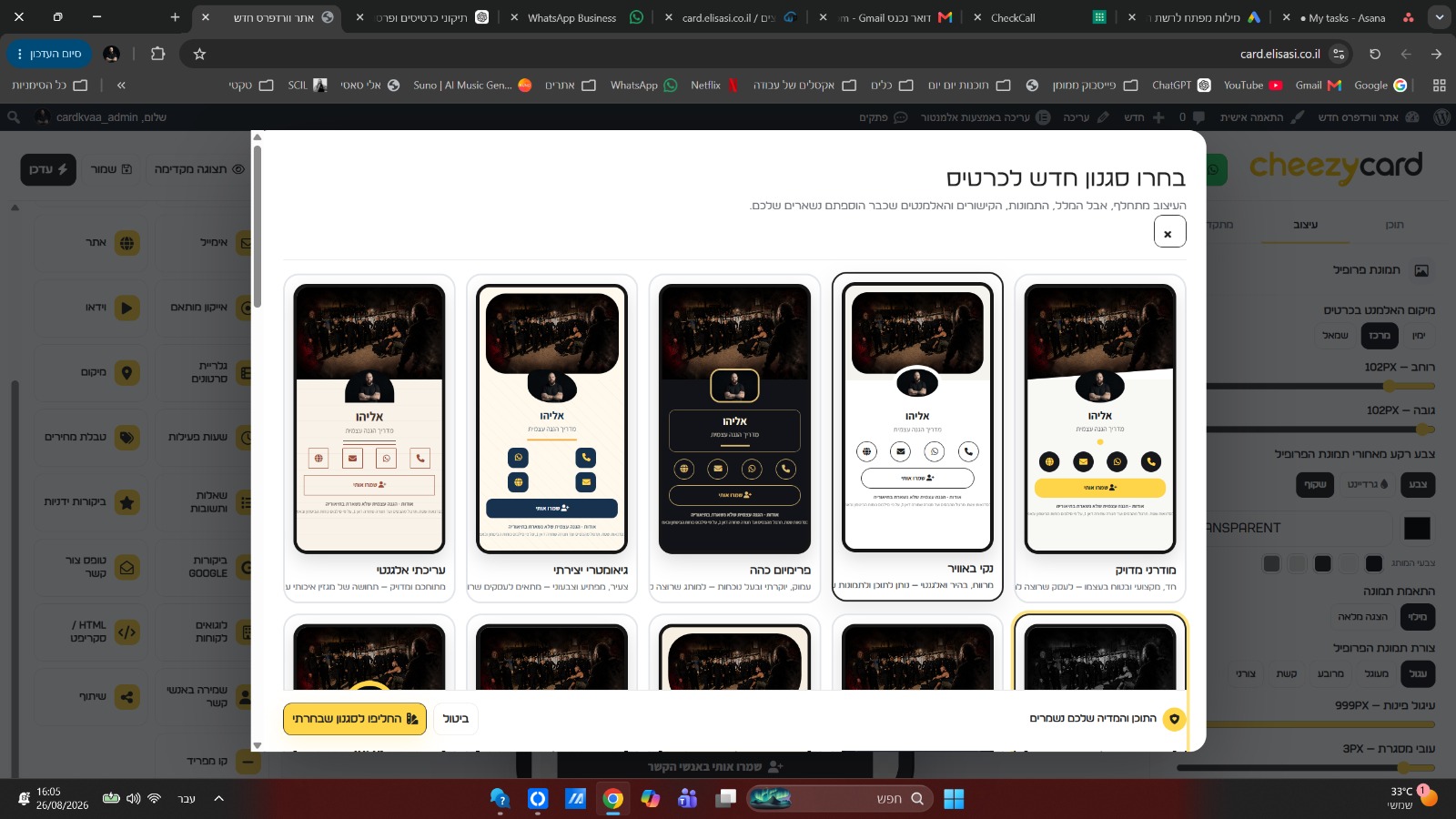Show hidden bookmarks with the » chevron
This screenshot has width=1456, height=819.
tap(121, 86)
